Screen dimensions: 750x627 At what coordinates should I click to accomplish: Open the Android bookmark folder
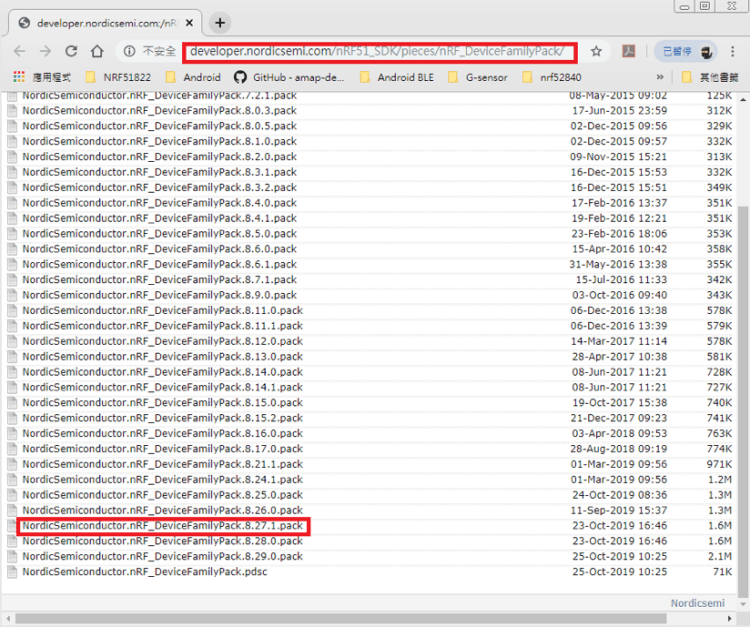point(193,77)
